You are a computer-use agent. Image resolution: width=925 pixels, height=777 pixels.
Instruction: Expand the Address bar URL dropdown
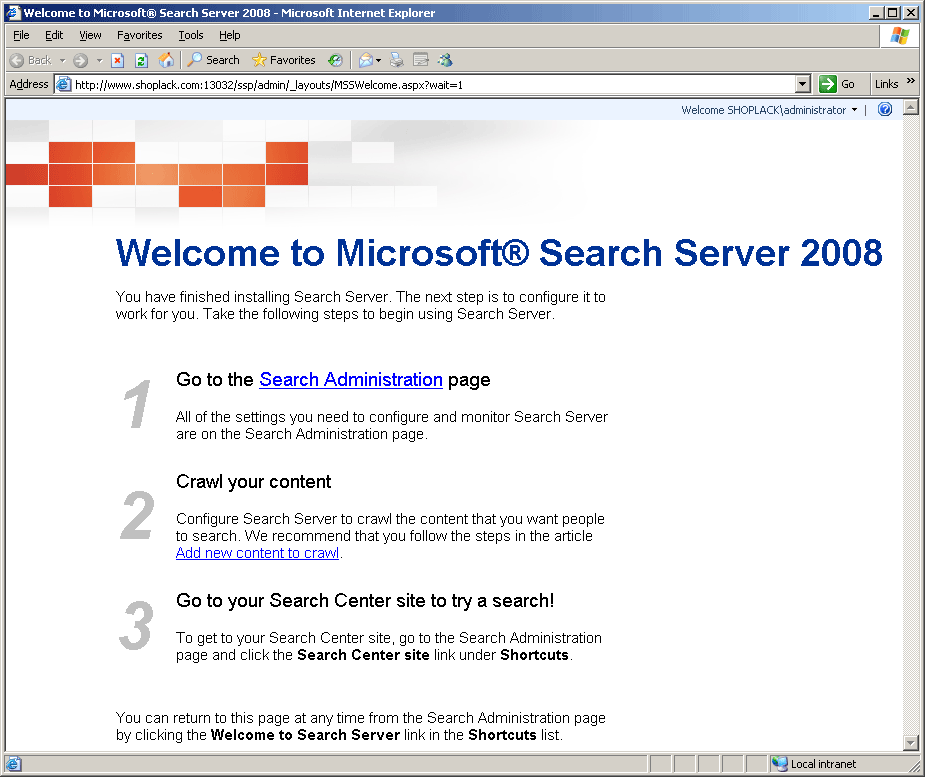[x=802, y=84]
